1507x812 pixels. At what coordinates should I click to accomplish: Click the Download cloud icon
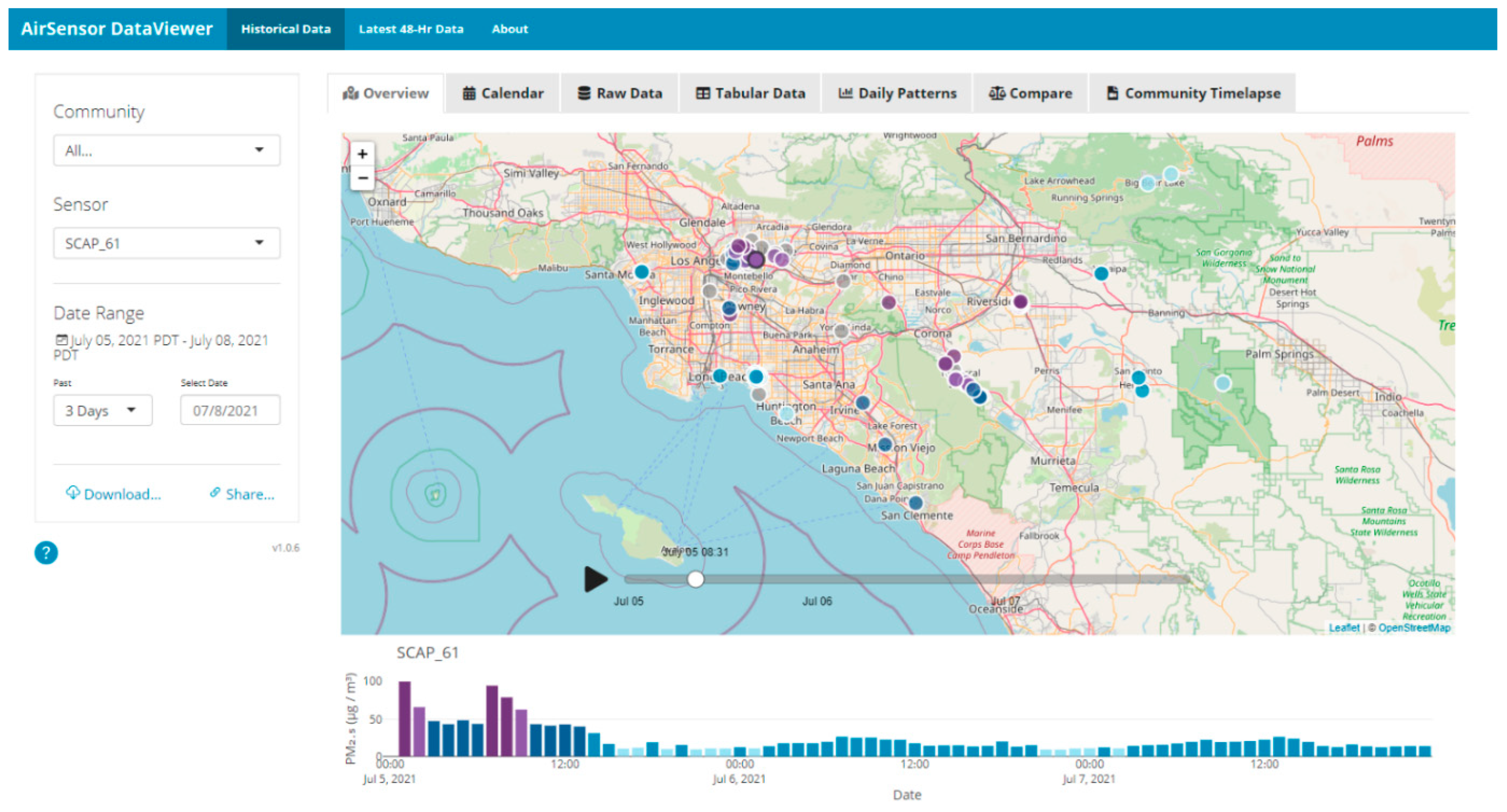[73, 493]
